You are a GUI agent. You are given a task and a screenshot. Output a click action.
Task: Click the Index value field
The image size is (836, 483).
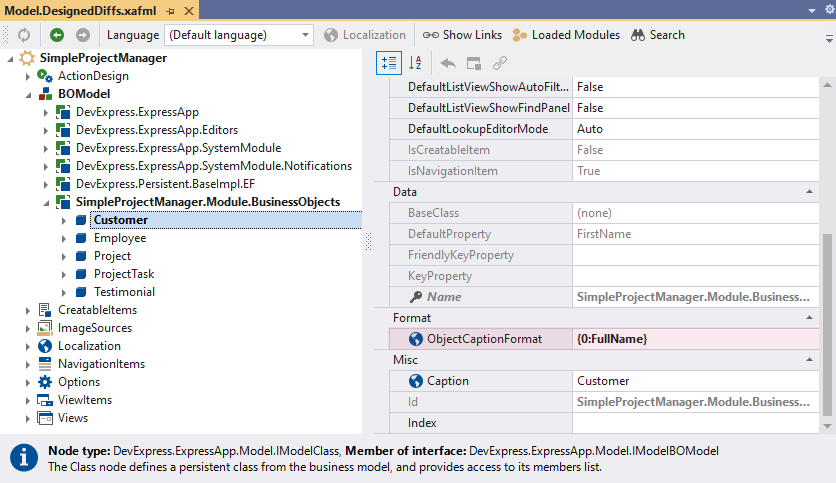[x=696, y=423]
